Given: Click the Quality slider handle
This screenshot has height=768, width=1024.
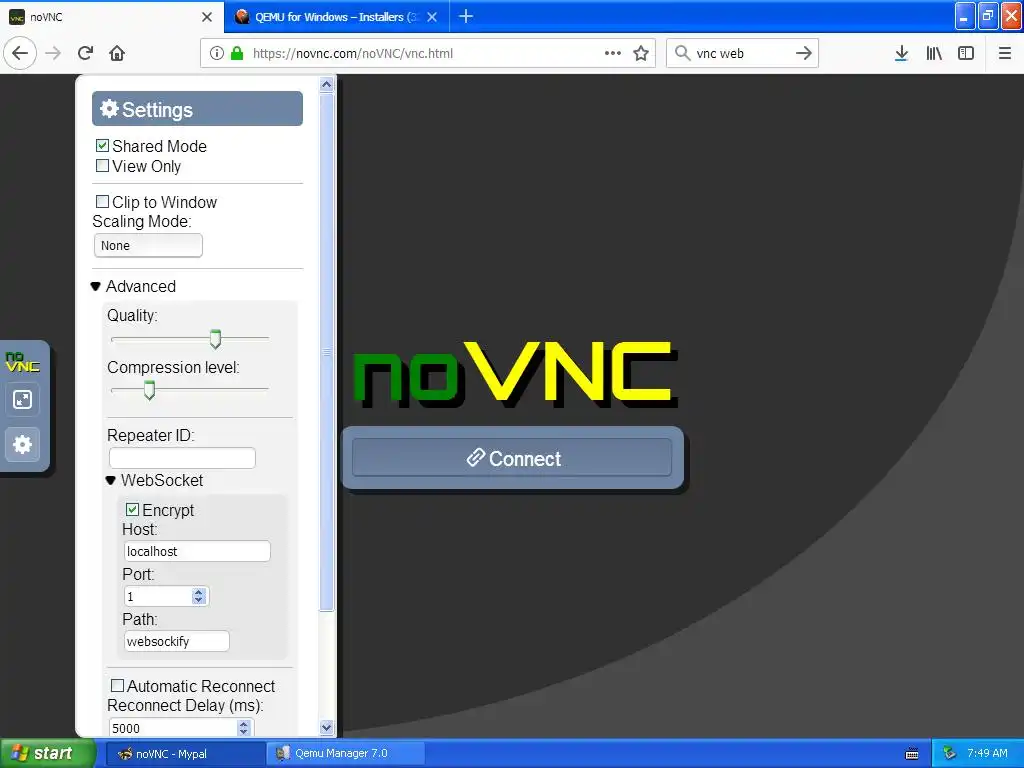Looking at the screenshot, I should 215,339.
